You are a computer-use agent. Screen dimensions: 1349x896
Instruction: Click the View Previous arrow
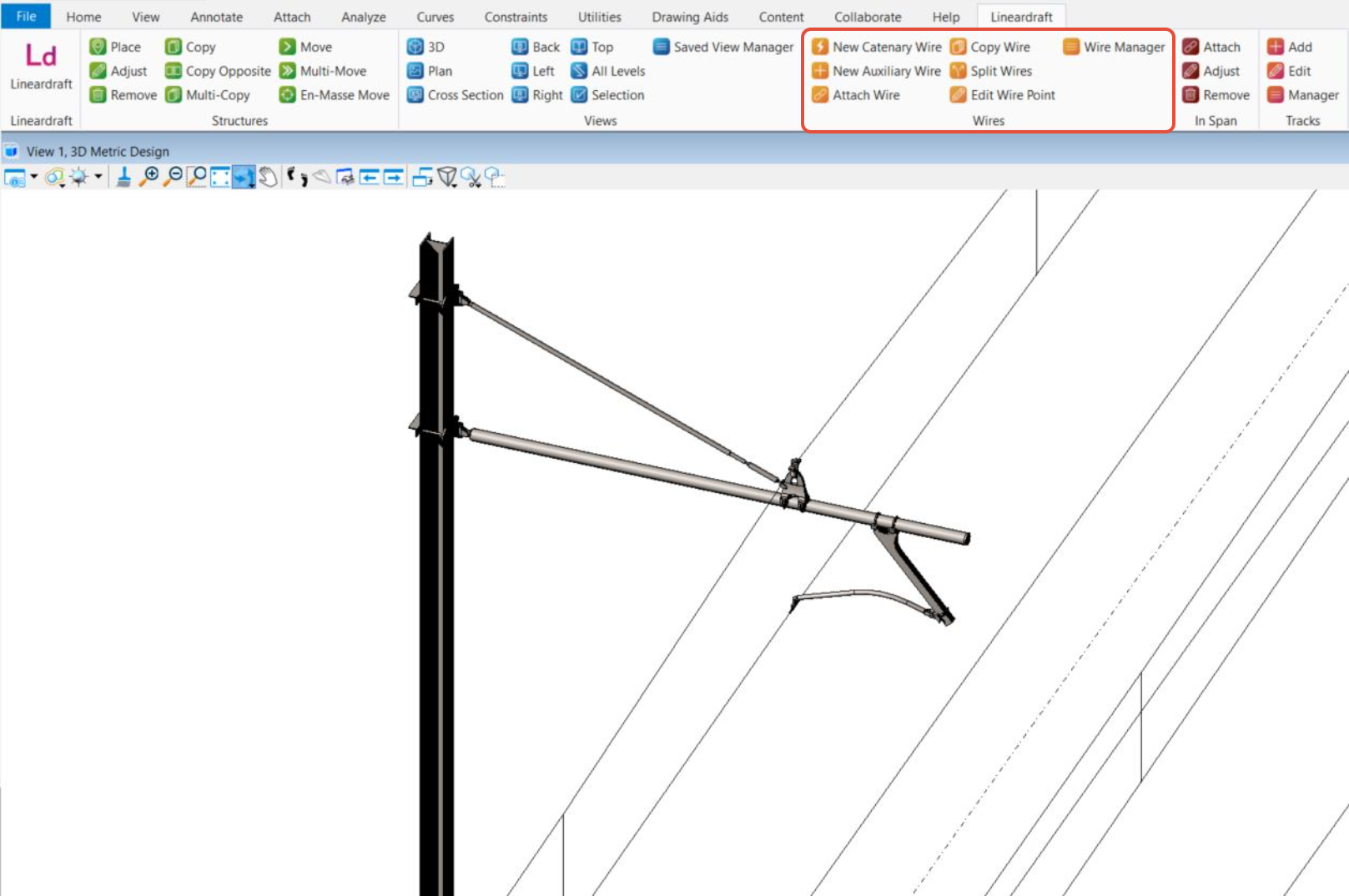(x=370, y=177)
